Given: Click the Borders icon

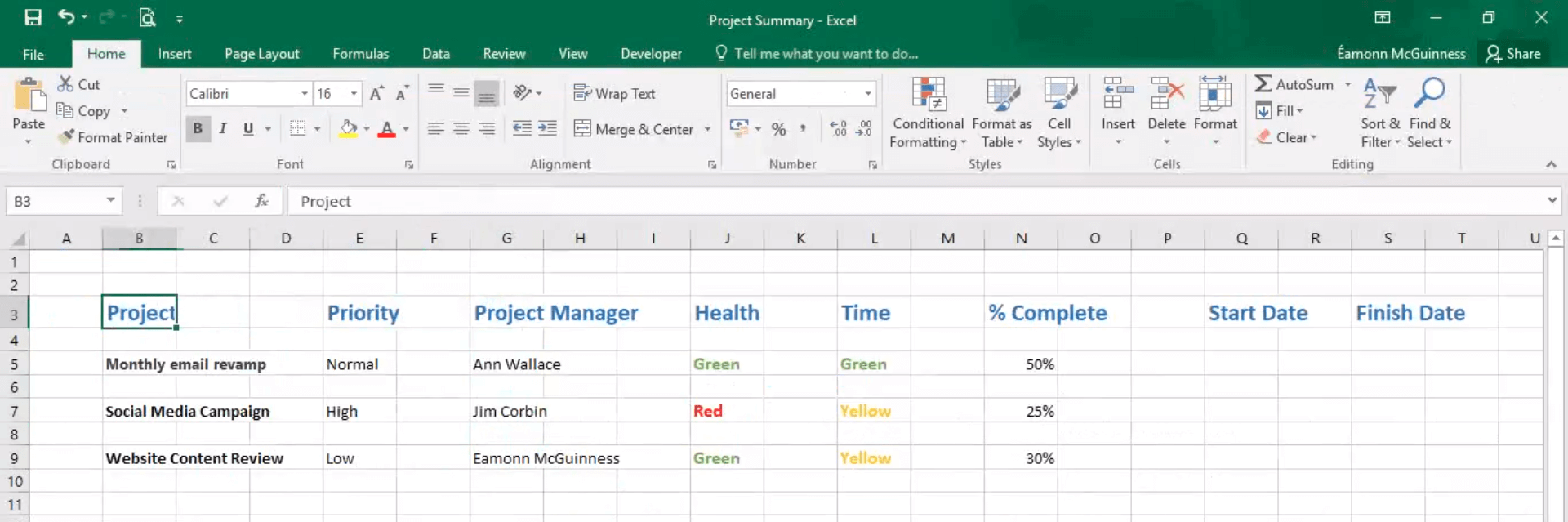Looking at the screenshot, I should [x=298, y=128].
